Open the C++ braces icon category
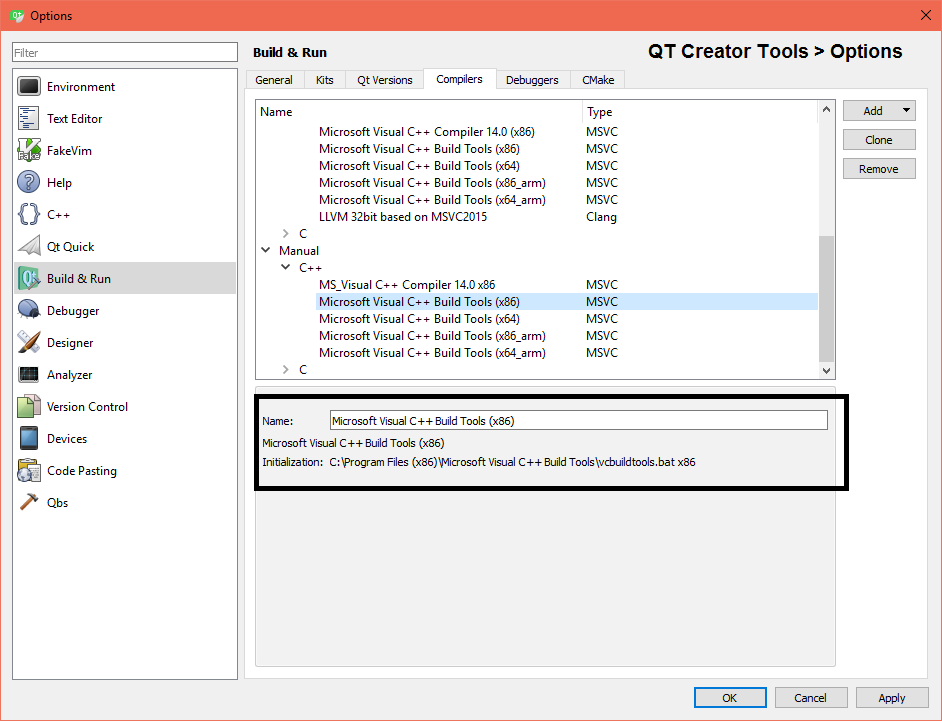This screenshot has width=942, height=722. pyautogui.click(x=29, y=214)
